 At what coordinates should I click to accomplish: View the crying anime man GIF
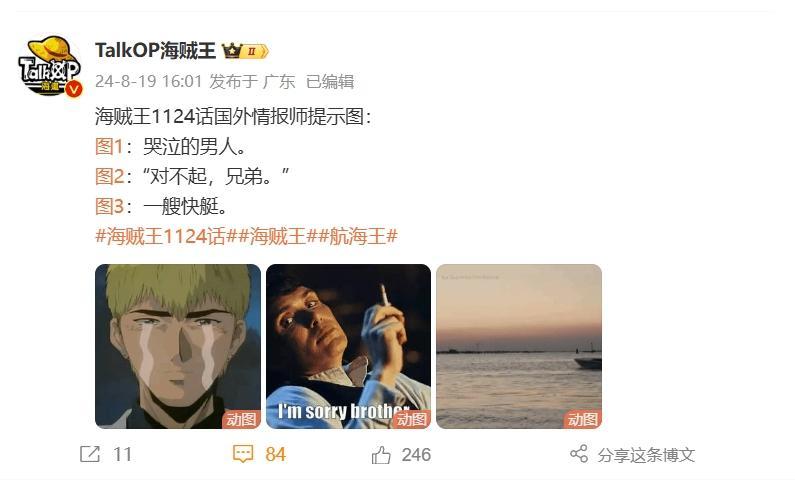[178, 346]
